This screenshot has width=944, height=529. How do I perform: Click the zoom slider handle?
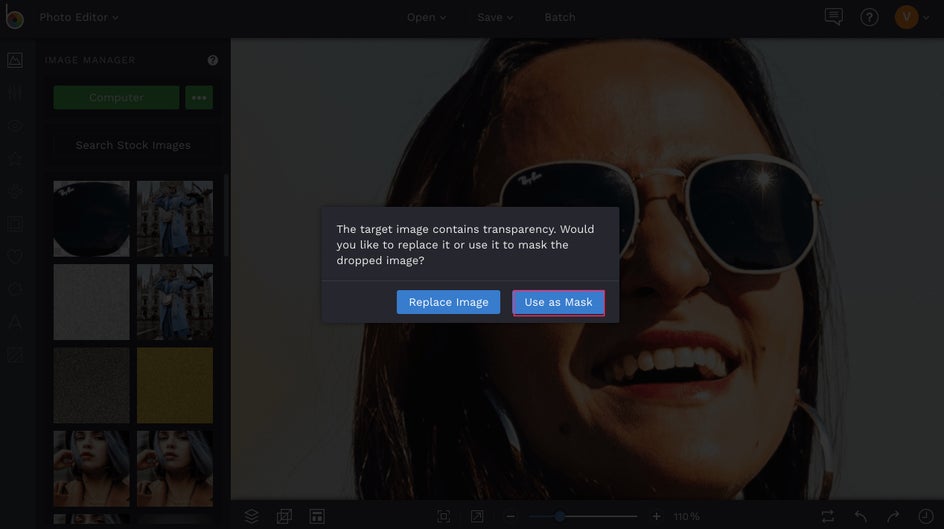[560, 516]
